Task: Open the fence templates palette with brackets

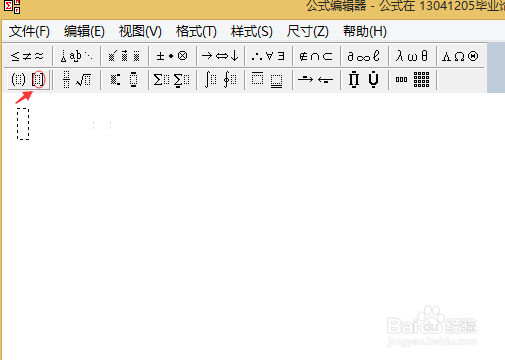Action: 28,80
